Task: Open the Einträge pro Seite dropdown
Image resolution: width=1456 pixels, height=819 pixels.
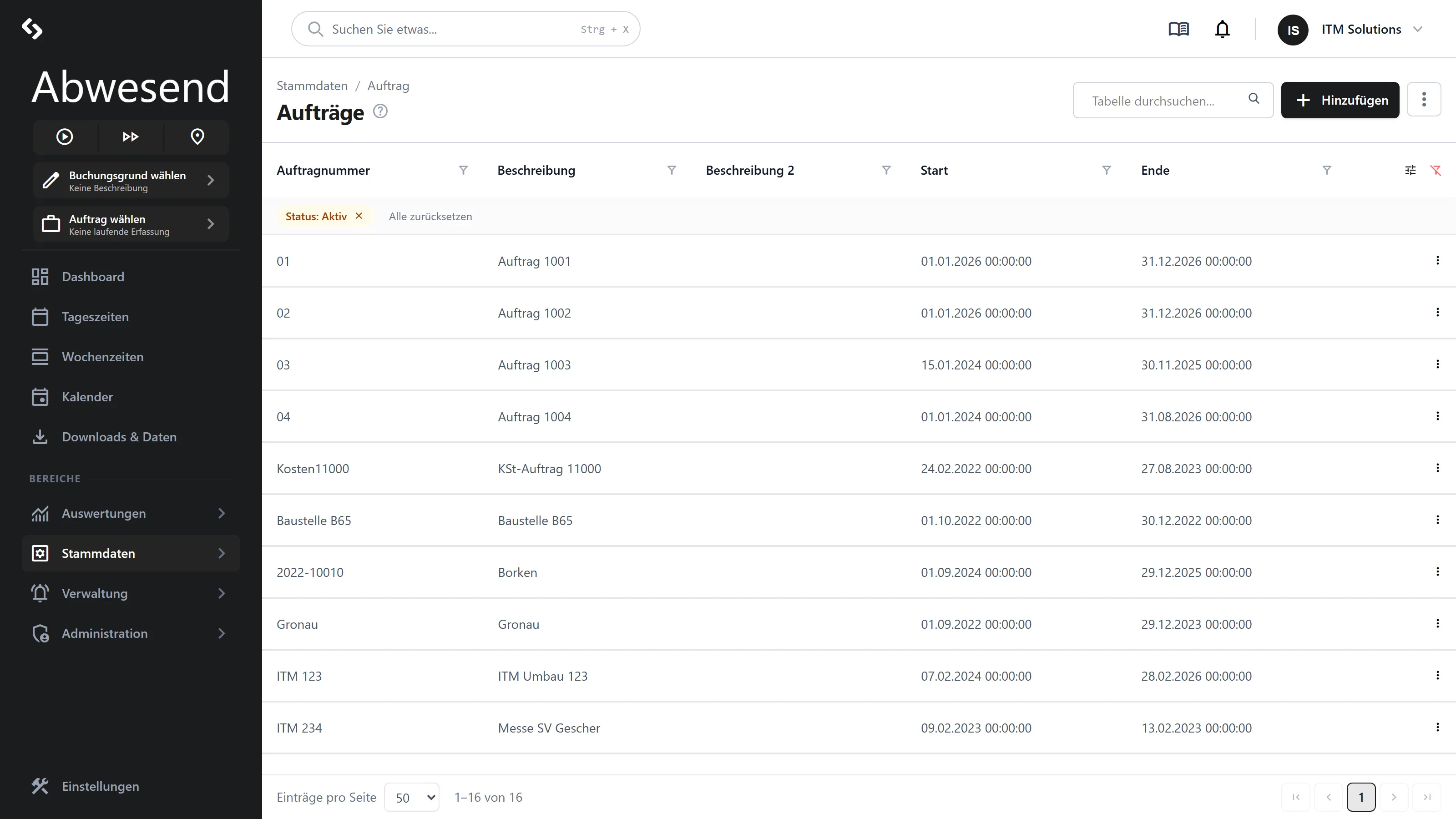Action: pyautogui.click(x=411, y=797)
